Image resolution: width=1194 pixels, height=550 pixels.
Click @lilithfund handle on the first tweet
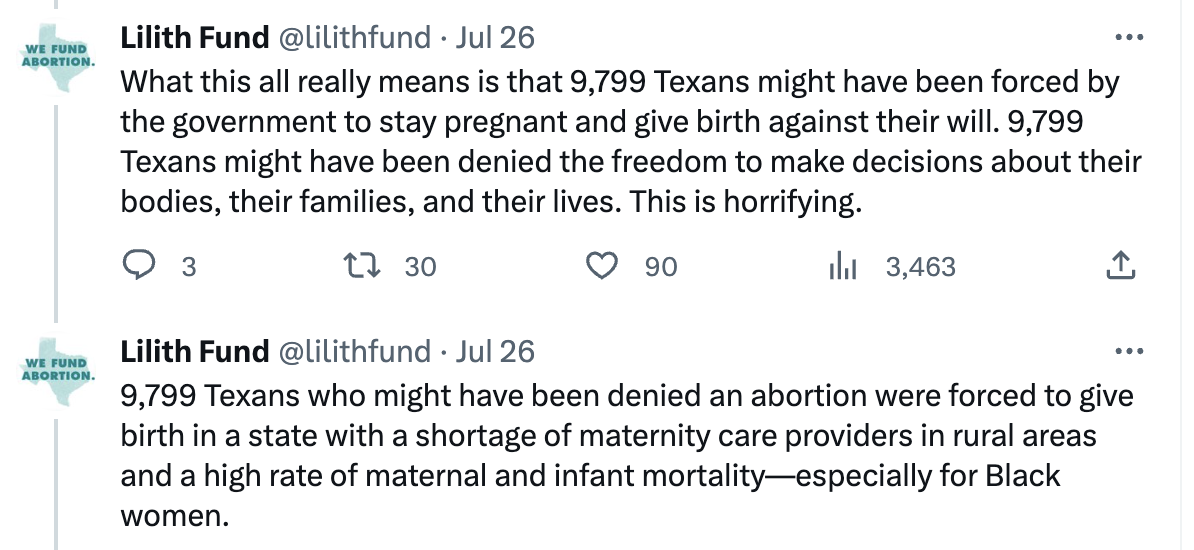(x=354, y=38)
